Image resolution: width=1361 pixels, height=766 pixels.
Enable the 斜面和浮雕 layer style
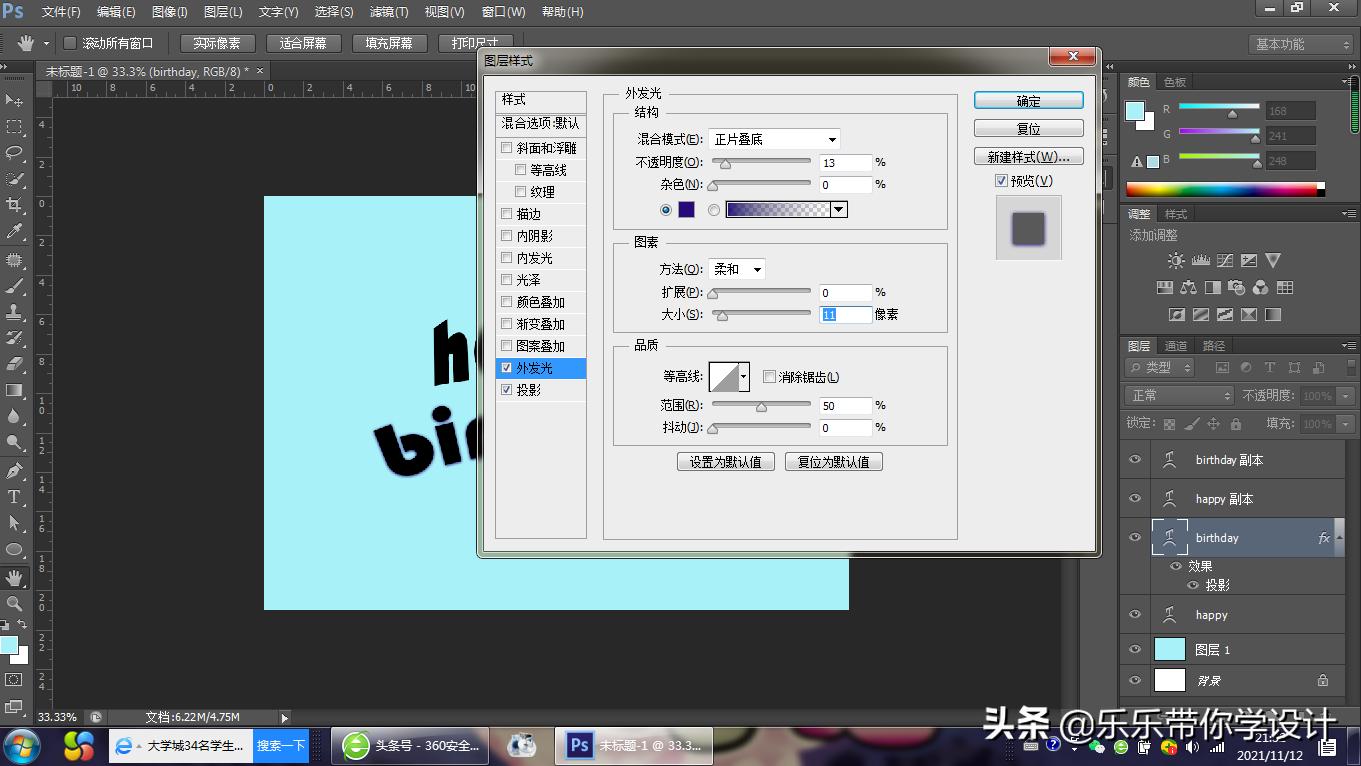507,147
